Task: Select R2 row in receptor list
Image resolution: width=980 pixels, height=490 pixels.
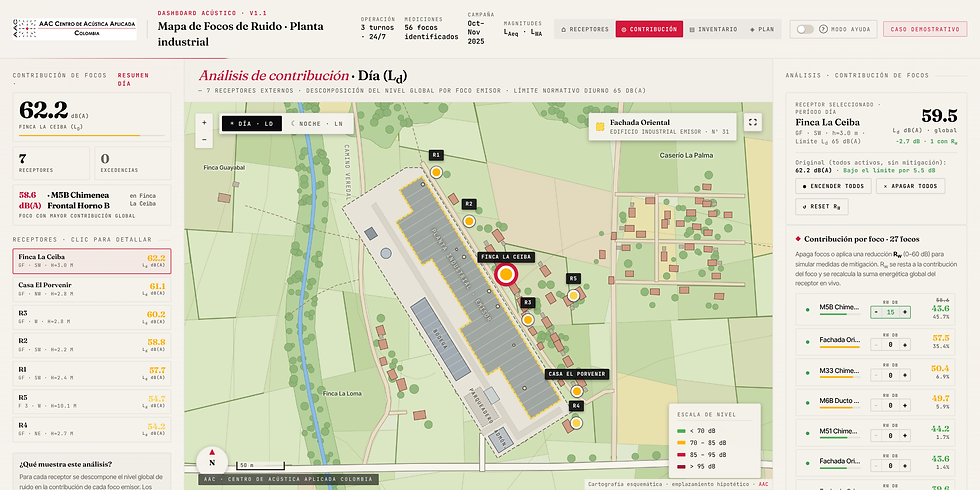Action: [92, 346]
